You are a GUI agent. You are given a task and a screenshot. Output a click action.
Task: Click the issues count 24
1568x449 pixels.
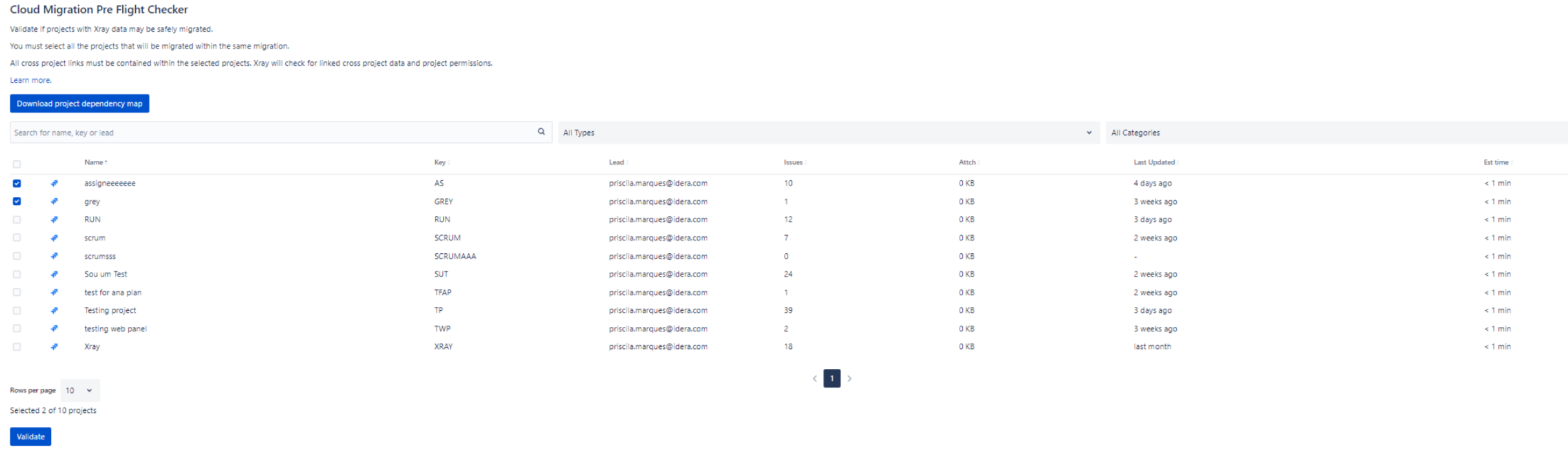coord(788,274)
